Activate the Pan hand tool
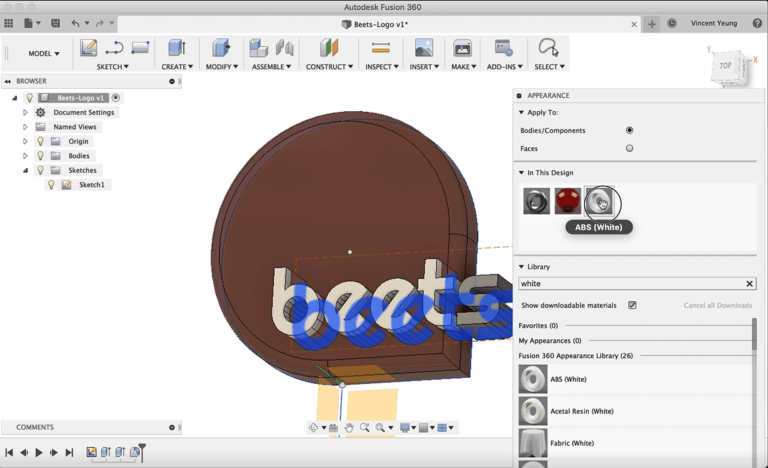Viewport: 768px width, 468px height. point(349,427)
